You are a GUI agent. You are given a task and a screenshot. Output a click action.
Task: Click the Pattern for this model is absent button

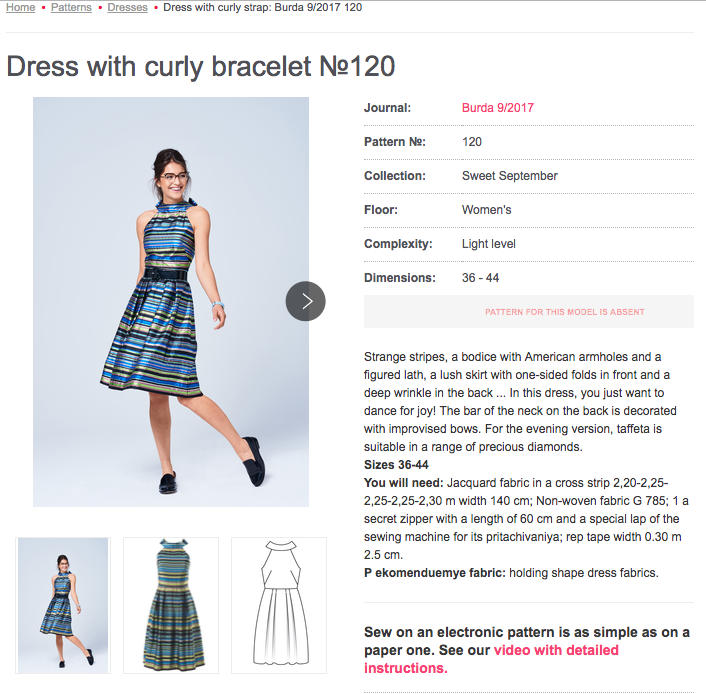pos(529,312)
